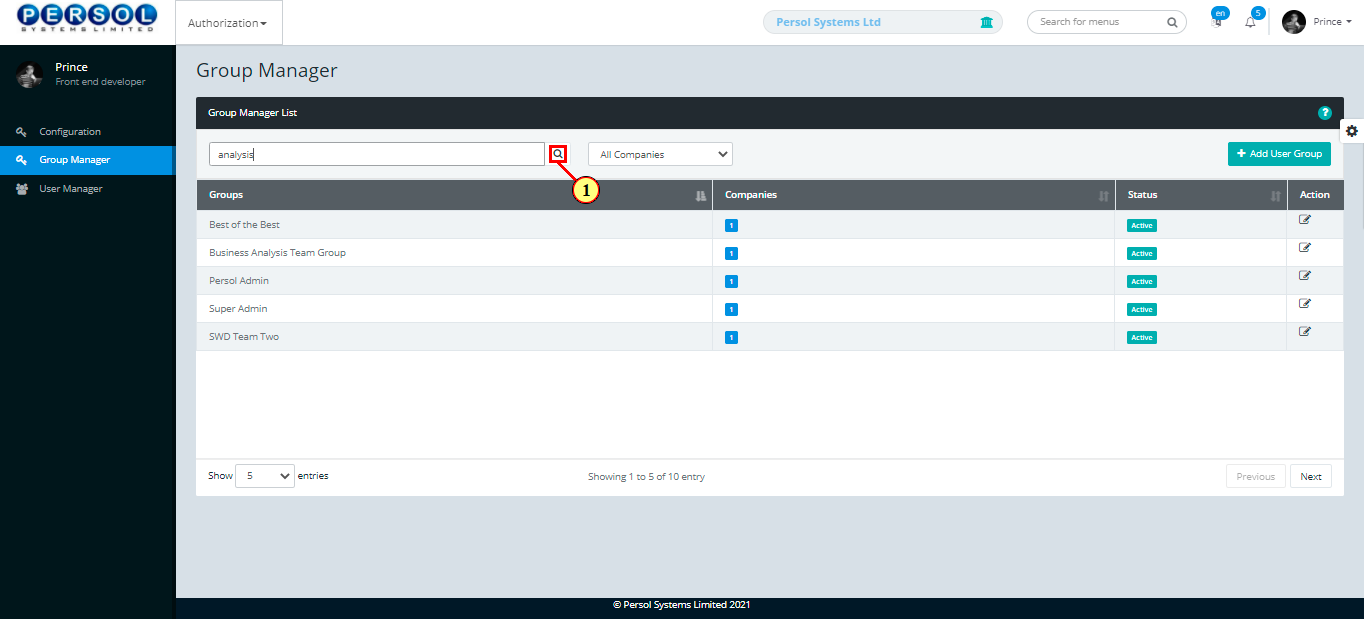Edit the Best of the Best group
The image size is (1364, 619).
point(1305,219)
